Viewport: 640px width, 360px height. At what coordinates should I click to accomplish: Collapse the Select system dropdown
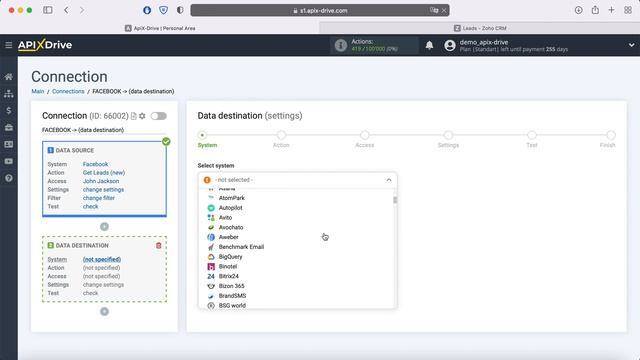coord(389,180)
